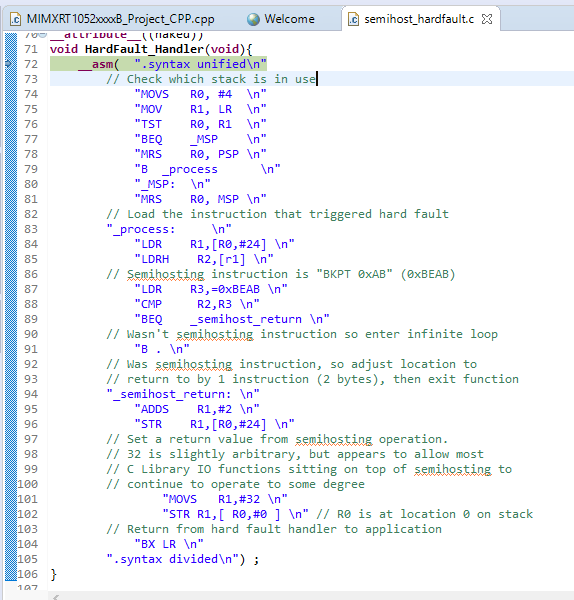Select the semihost_hardfault.c tab
The image size is (574, 600).
point(419,19)
